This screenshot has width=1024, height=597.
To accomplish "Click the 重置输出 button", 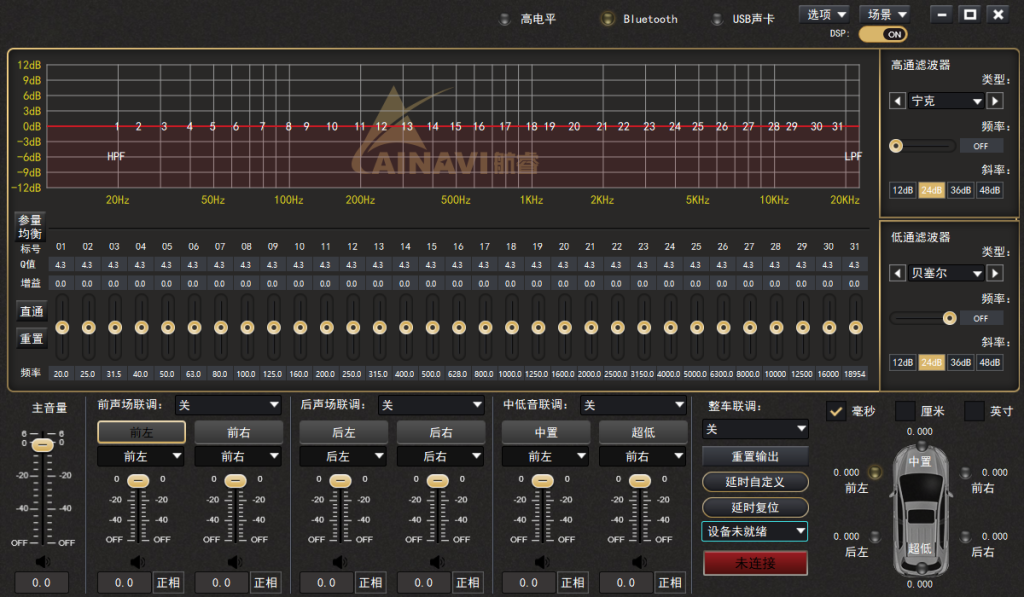I will coord(755,456).
